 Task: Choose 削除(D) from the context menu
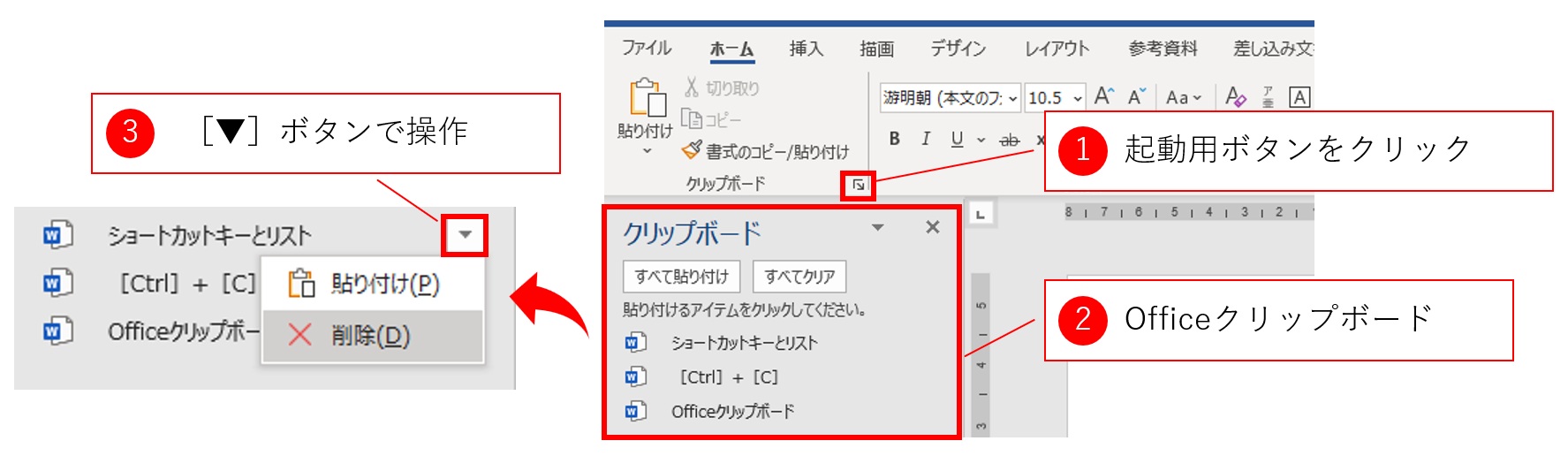coord(371,336)
